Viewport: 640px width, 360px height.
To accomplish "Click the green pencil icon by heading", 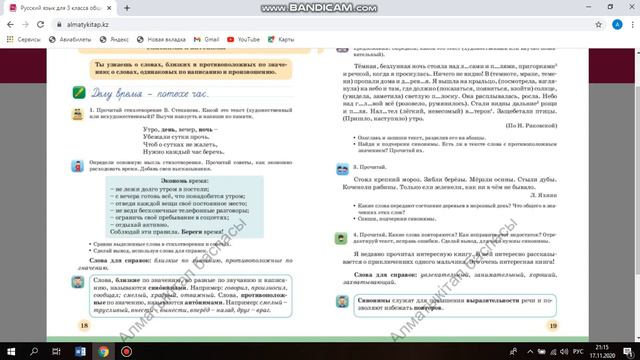I will (79, 93).
